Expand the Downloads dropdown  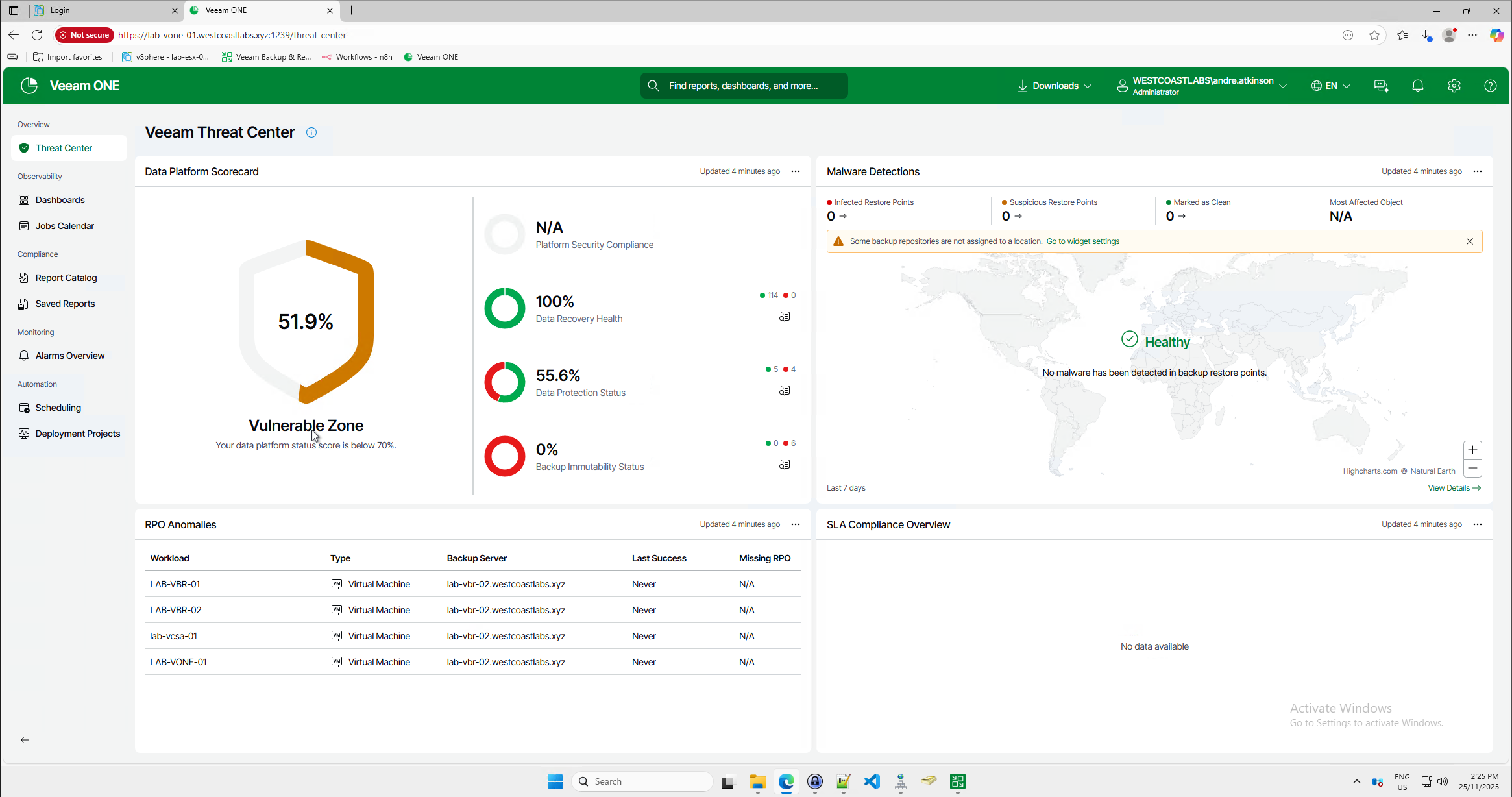pyautogui.click(x=1055, y=86)
